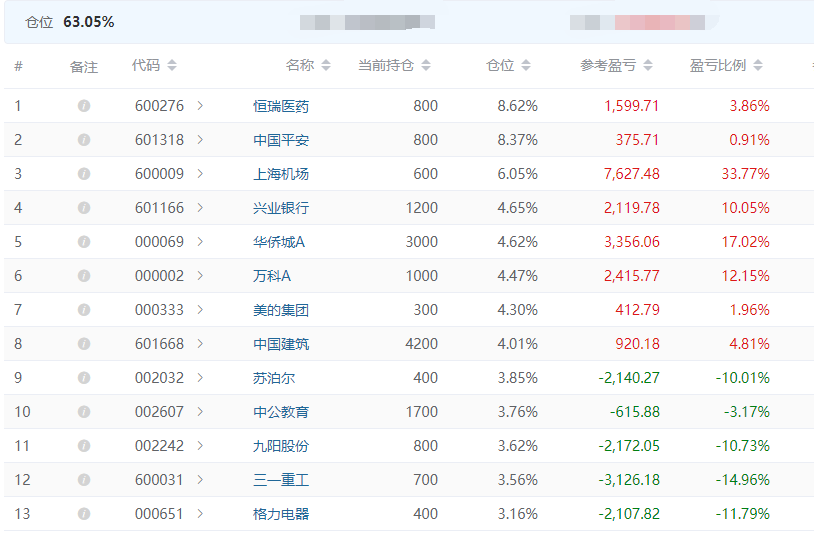Viewport: 814px width, 539px height.
Task: Click the # index column header
Action: point(19,66)
